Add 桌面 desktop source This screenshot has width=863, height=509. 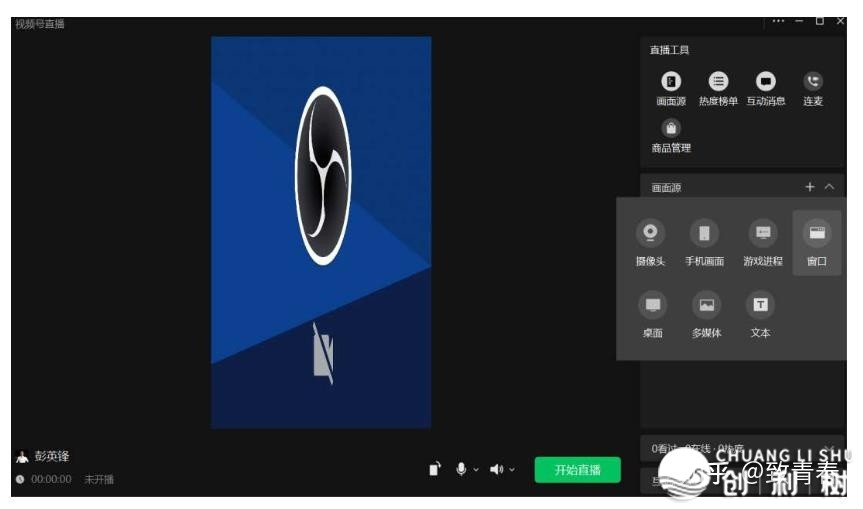coord(652,315)
